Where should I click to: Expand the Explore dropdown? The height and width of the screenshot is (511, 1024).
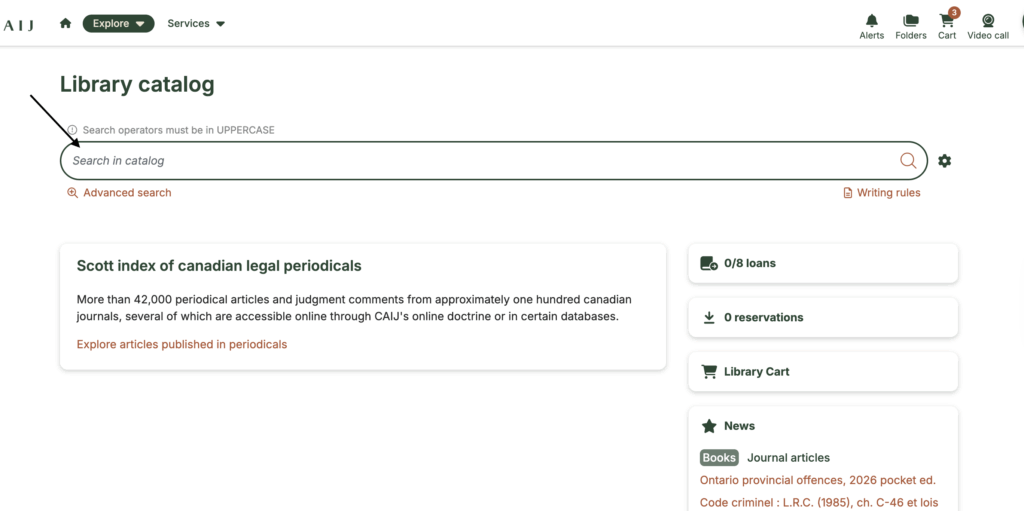(x=118, y=23)
